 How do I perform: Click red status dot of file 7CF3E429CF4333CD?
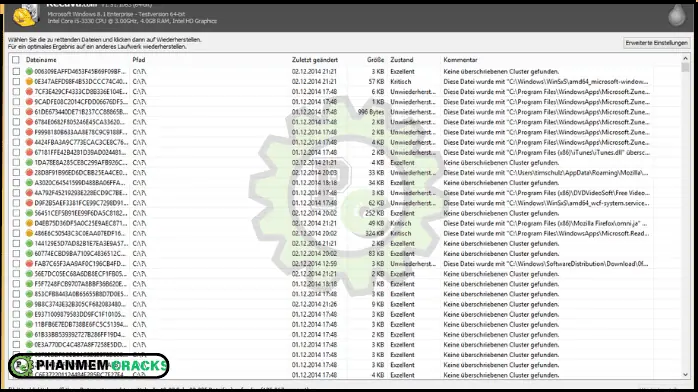29,92
